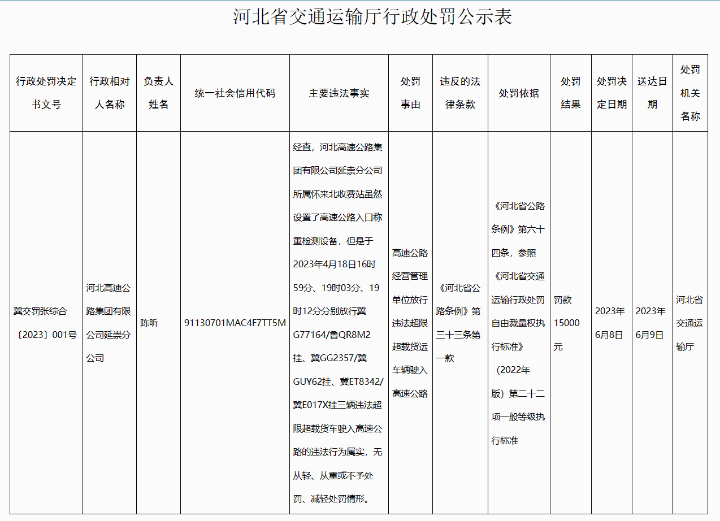
Task: Click the 处罚事由 column header
Action: tap(411, 93)
